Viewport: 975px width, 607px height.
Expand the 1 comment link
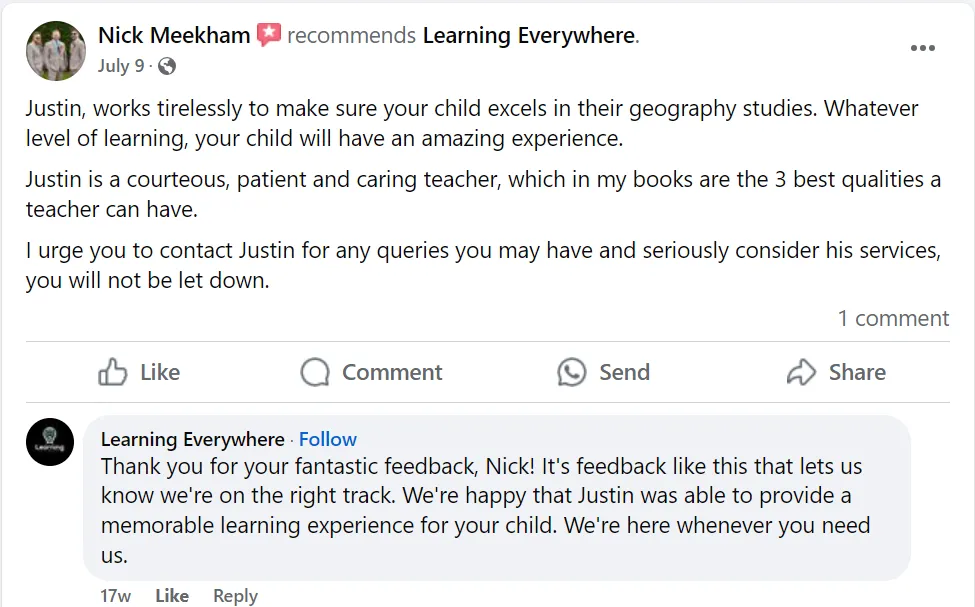(x=893, y=318)
